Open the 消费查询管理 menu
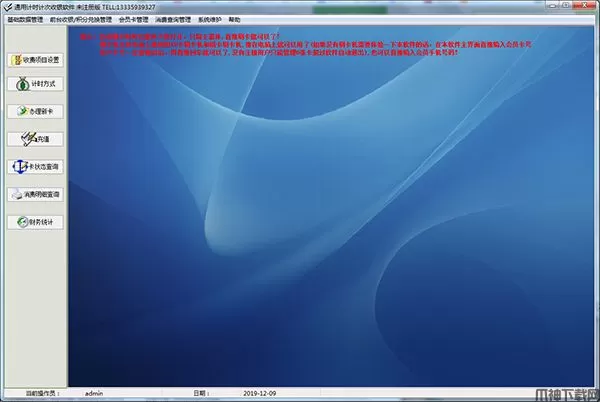The height and width of the screenshot is (402, 600). [x=173, y=20]
